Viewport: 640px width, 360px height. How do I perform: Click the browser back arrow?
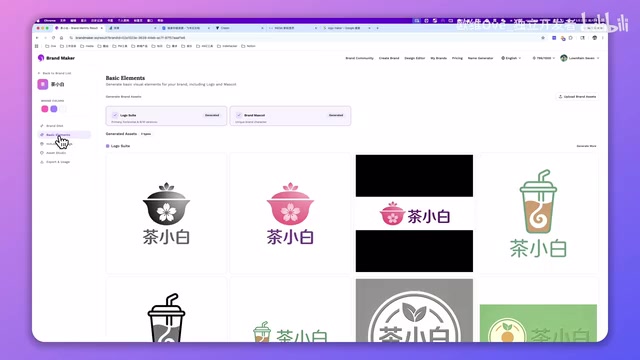pyautogui.click(x=37, y=38)
